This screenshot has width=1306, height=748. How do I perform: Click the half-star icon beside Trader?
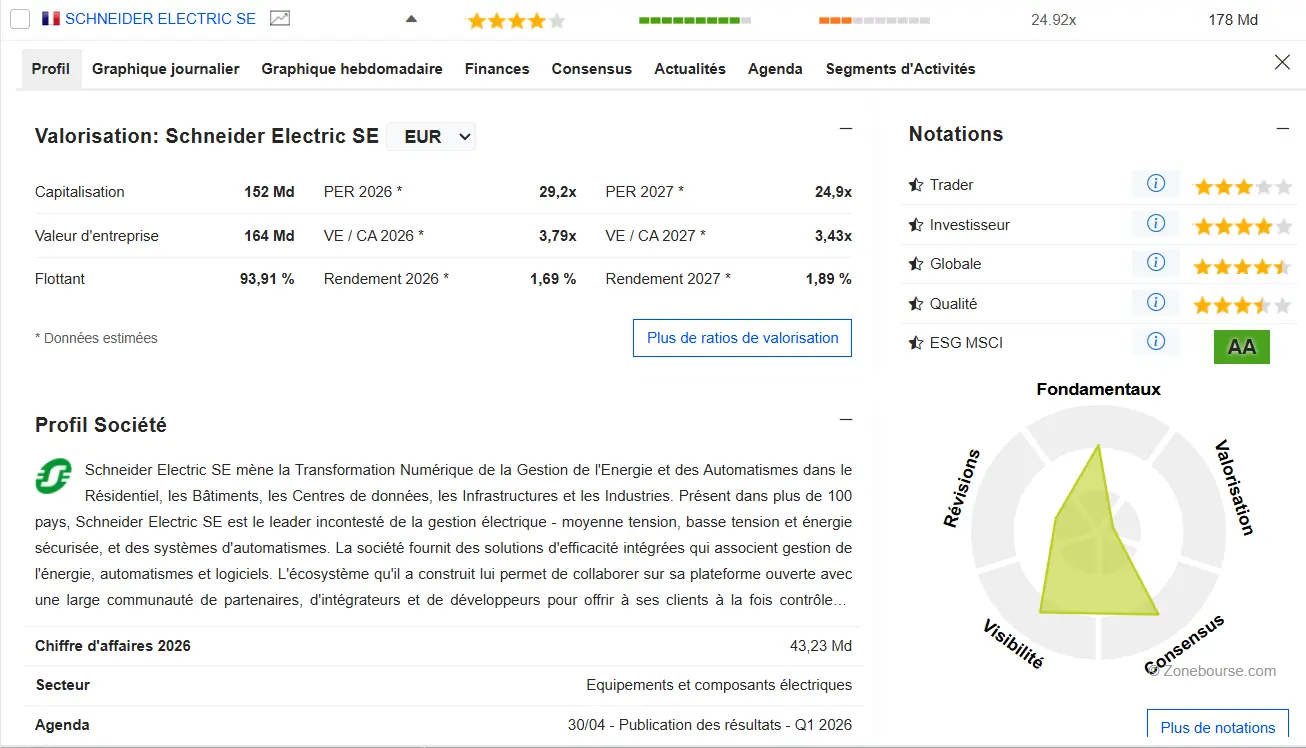coord(915,185)
